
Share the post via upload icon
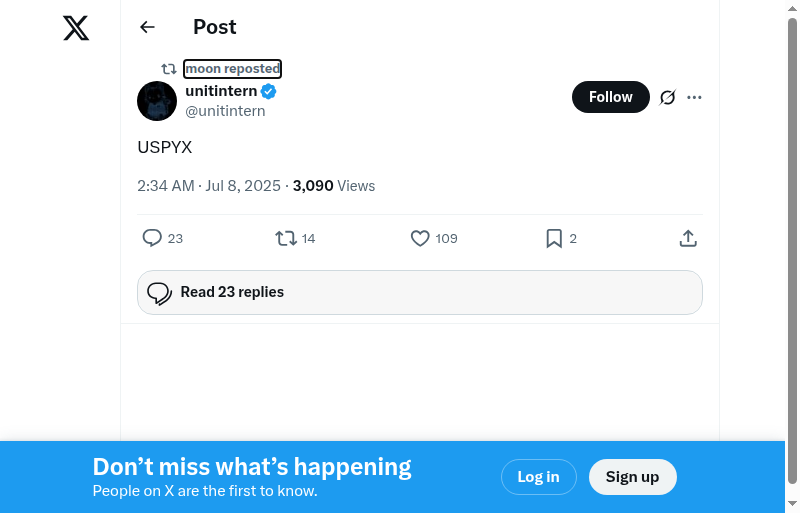(x=688, y=238)
